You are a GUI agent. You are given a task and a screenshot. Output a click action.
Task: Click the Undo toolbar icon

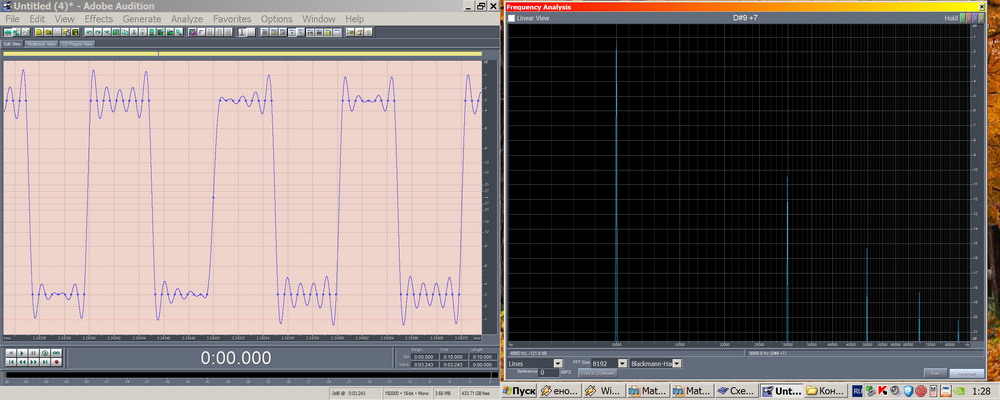point(89,32)
